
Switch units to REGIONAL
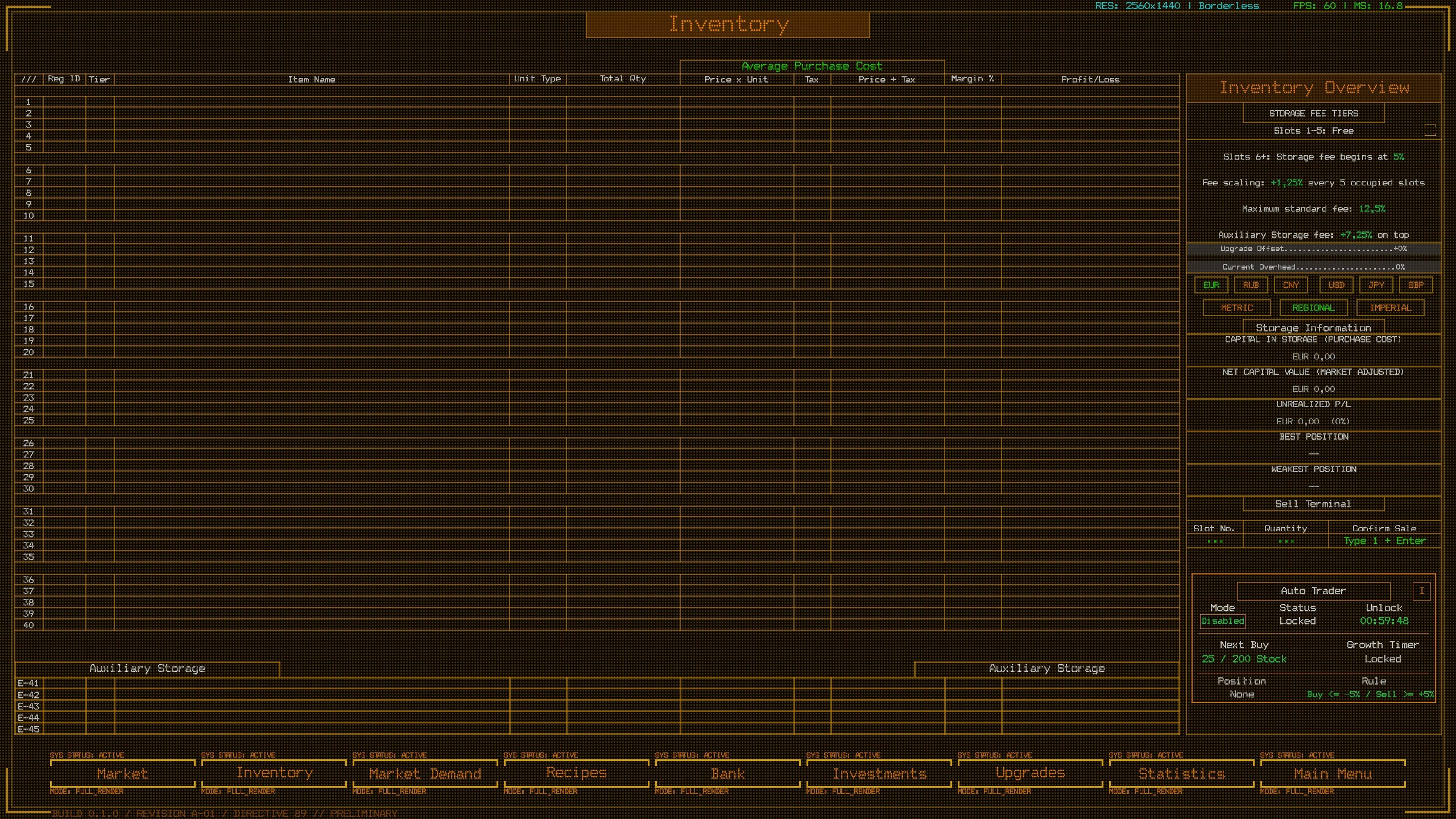point(1313,308)
